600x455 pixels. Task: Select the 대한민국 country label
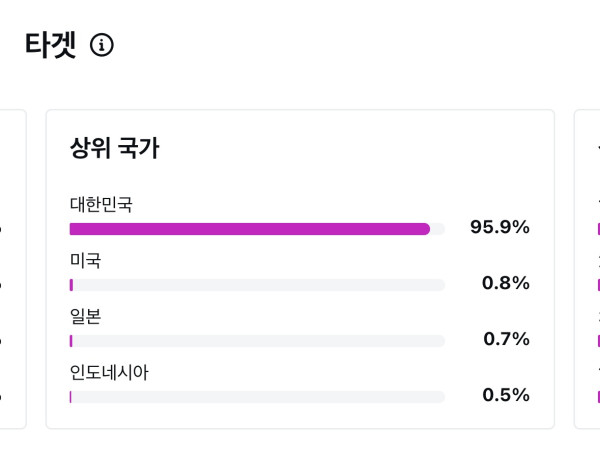pos(101,204)
